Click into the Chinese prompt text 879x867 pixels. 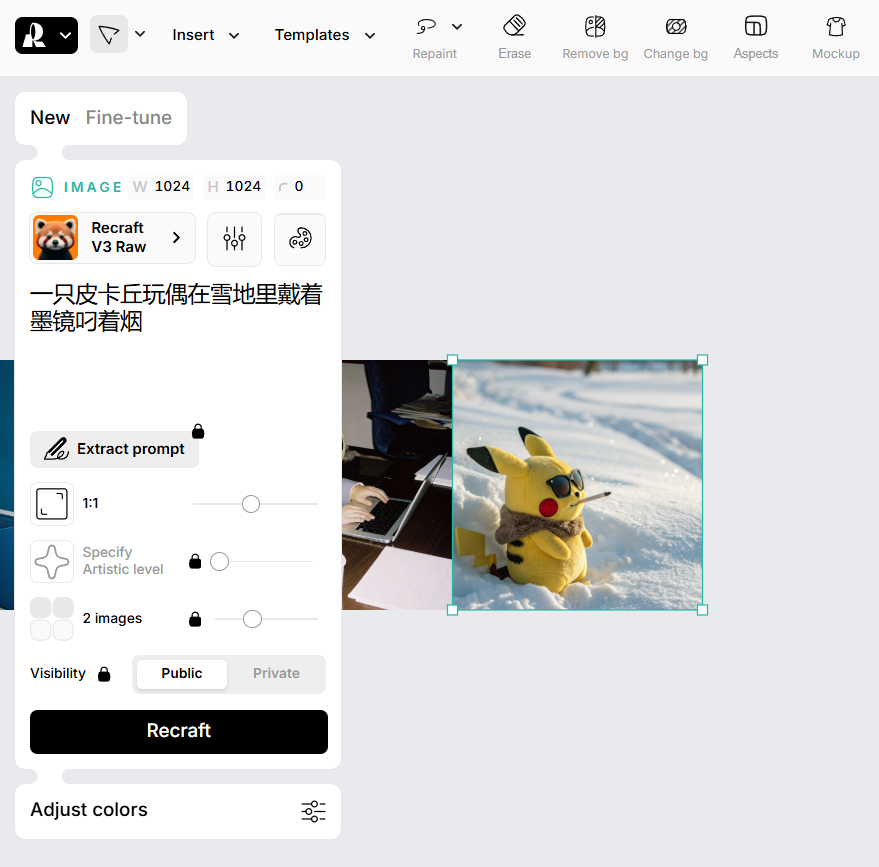click(176, 308)
